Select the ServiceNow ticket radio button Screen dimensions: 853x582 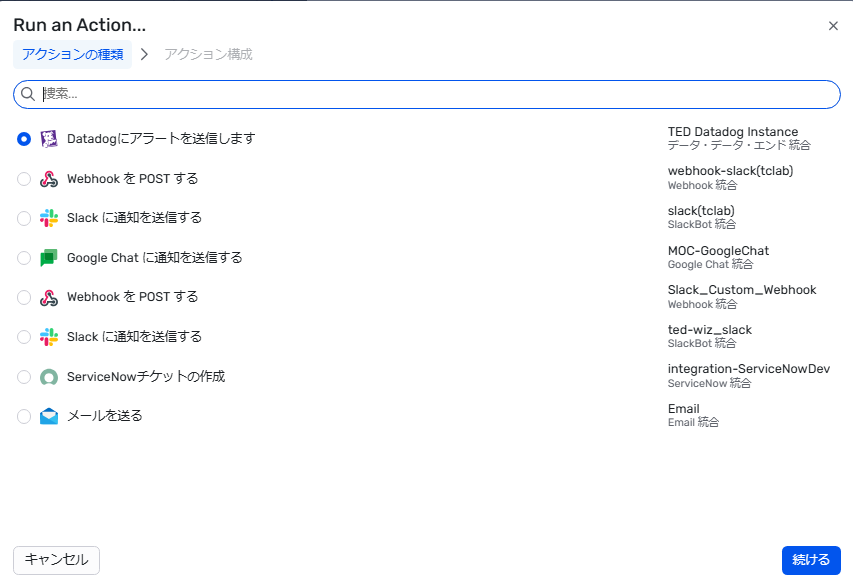[24, 377]
